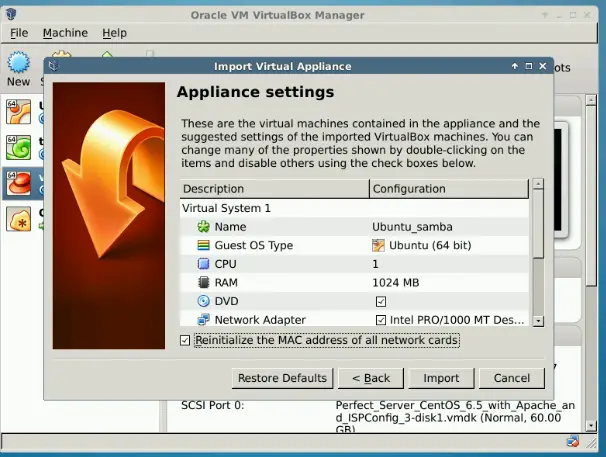This screenshot has height=457, width=606.
Task: Uncheck the Network Adapter checkbox
Action: click(x=381, y=320)
